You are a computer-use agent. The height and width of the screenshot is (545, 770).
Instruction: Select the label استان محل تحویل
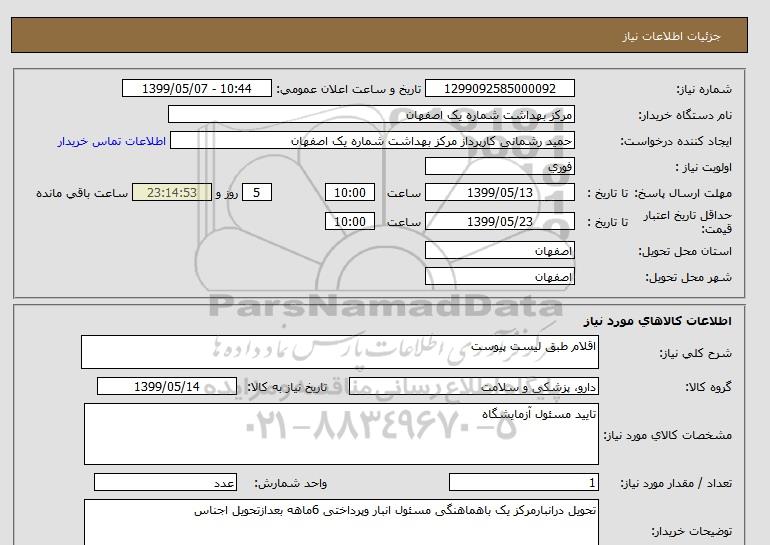pos(685,251)
